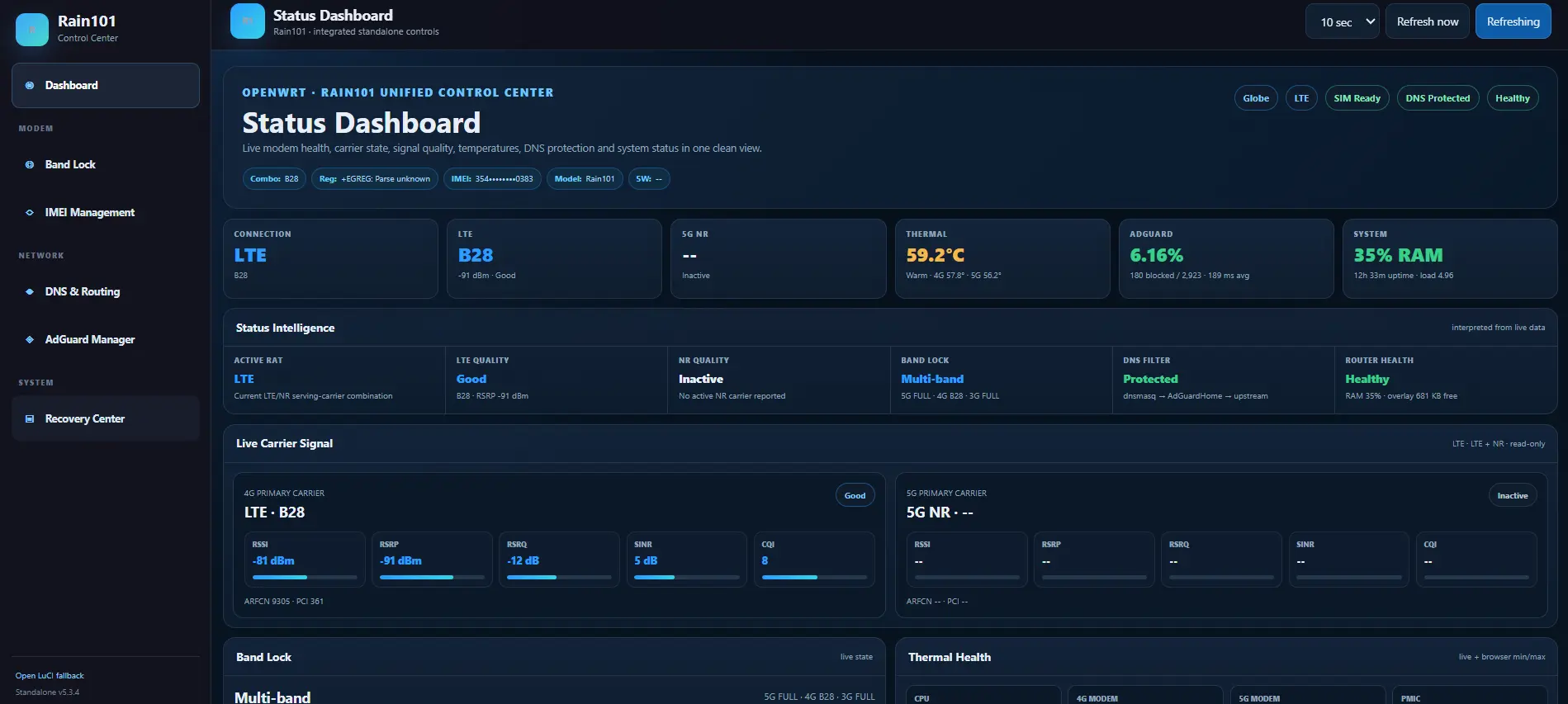Click the Band Lock Multi-band status value
The height and width of the screenshot is (704, 1568).
[932, 379]
